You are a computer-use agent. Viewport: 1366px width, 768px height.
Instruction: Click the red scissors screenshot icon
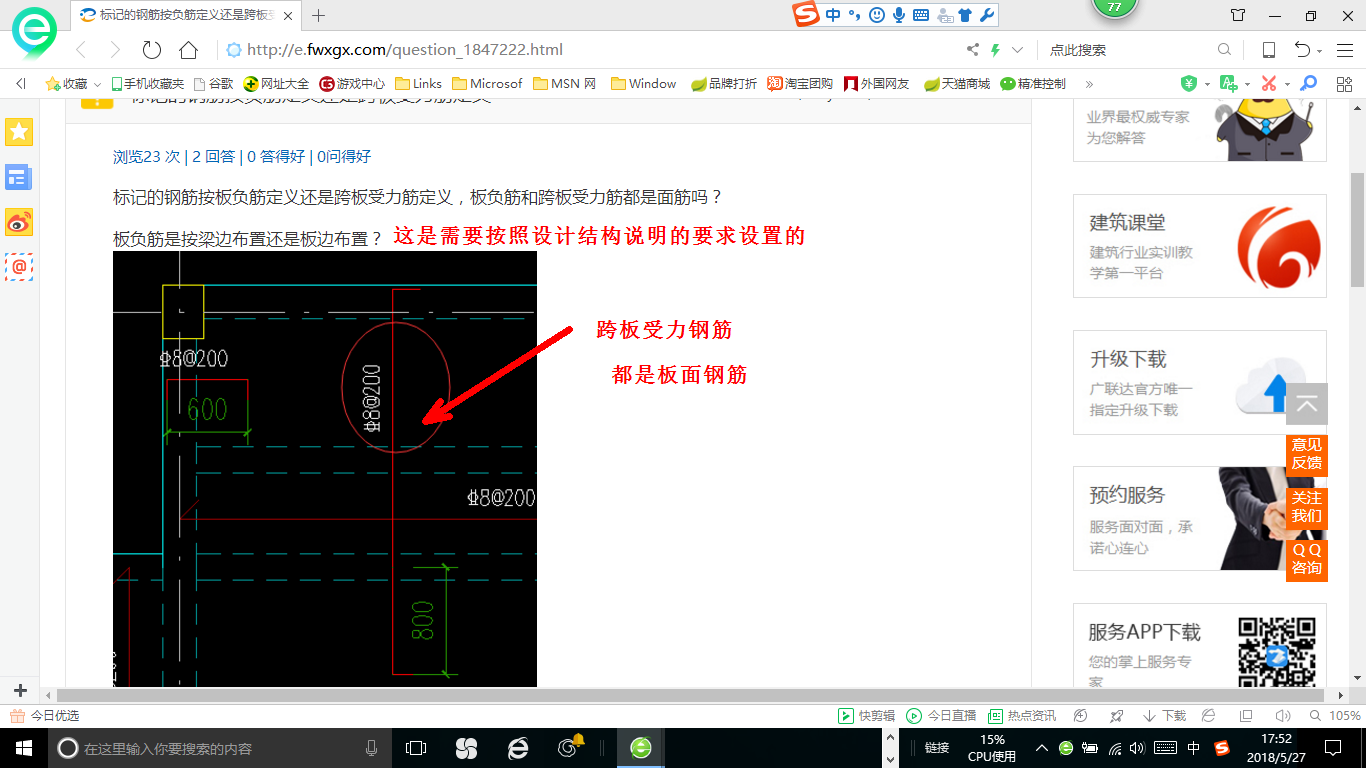(x=1269, y=84)
